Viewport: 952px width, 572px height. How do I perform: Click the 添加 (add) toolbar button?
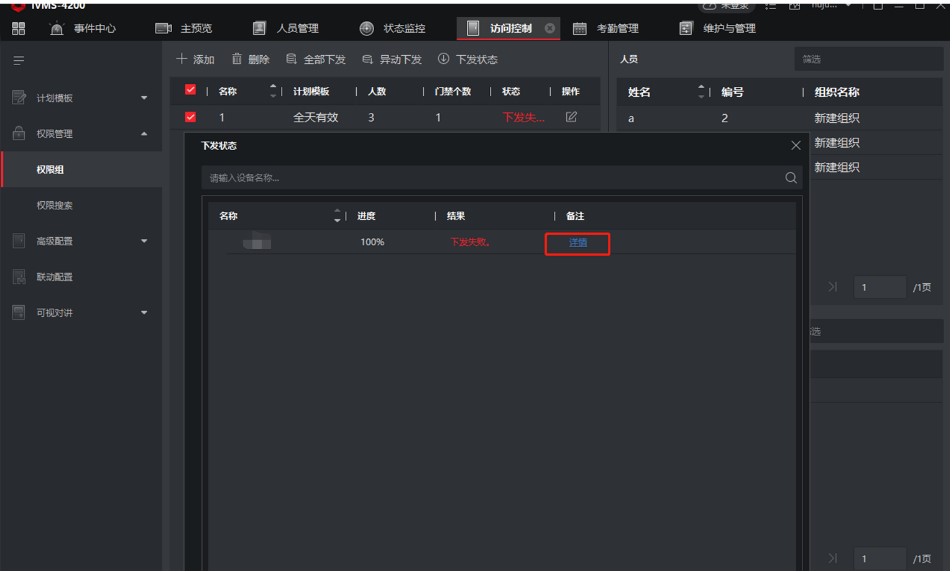[x=196, y=59]
